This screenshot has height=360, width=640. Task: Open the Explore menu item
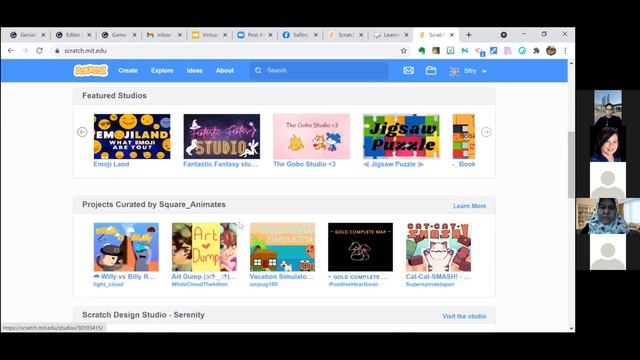[x=162, y=71]
